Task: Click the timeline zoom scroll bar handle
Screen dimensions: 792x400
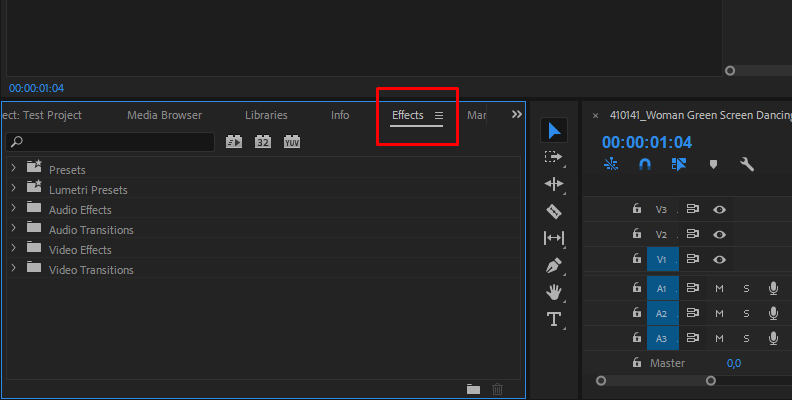Action: [x=655, y=380]
